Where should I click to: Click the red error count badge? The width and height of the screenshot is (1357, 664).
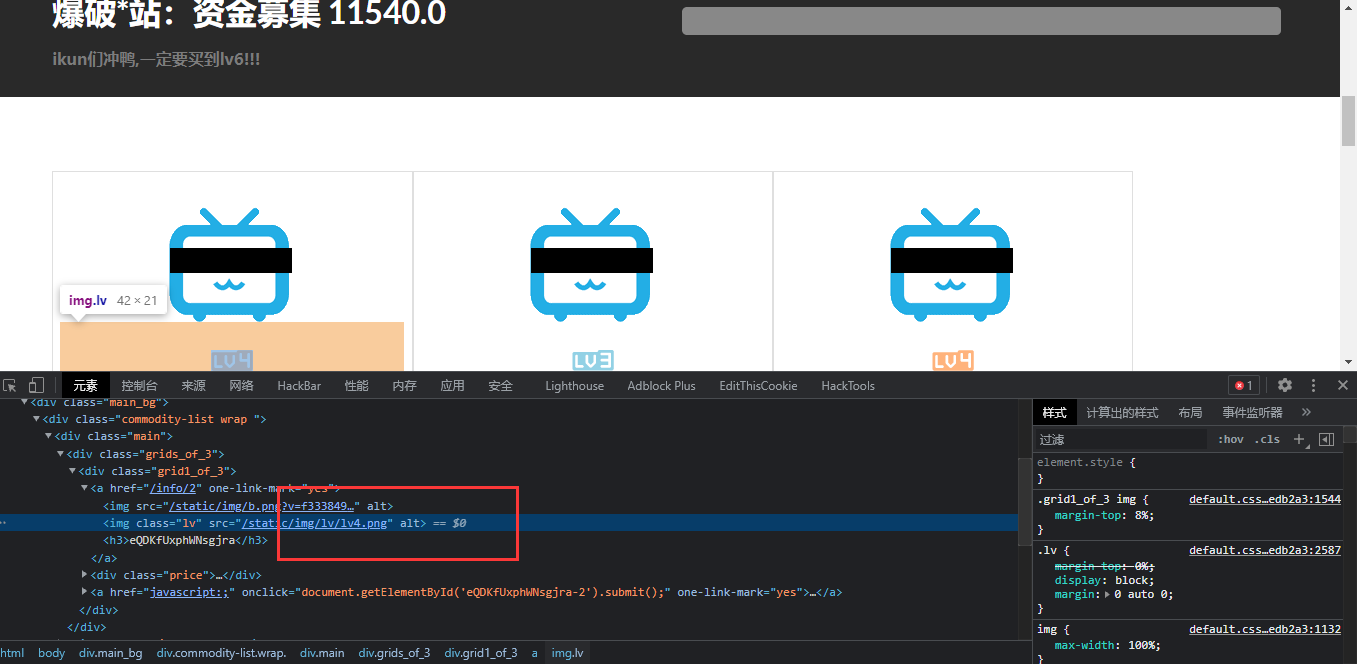1244,385
